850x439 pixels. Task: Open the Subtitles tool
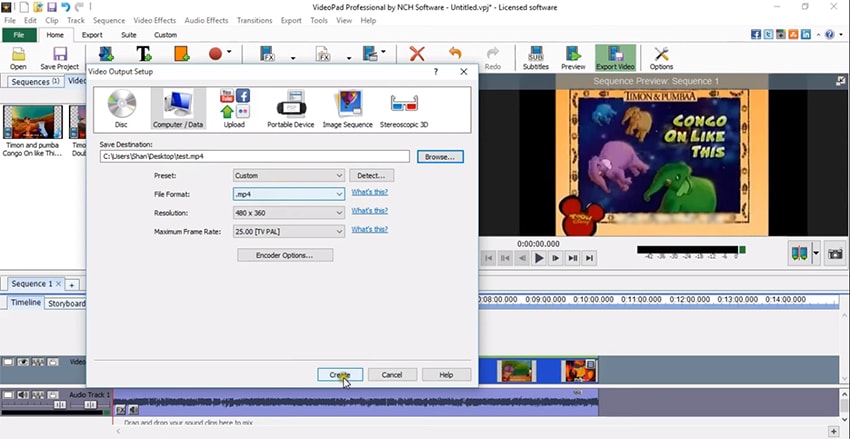click(x=536, y=59)
